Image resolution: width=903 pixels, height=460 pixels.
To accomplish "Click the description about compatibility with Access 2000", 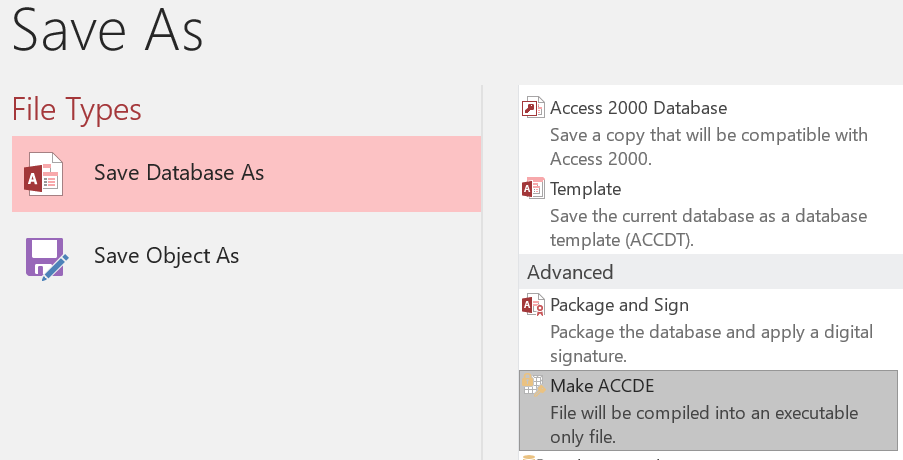I will click(709, 147).
